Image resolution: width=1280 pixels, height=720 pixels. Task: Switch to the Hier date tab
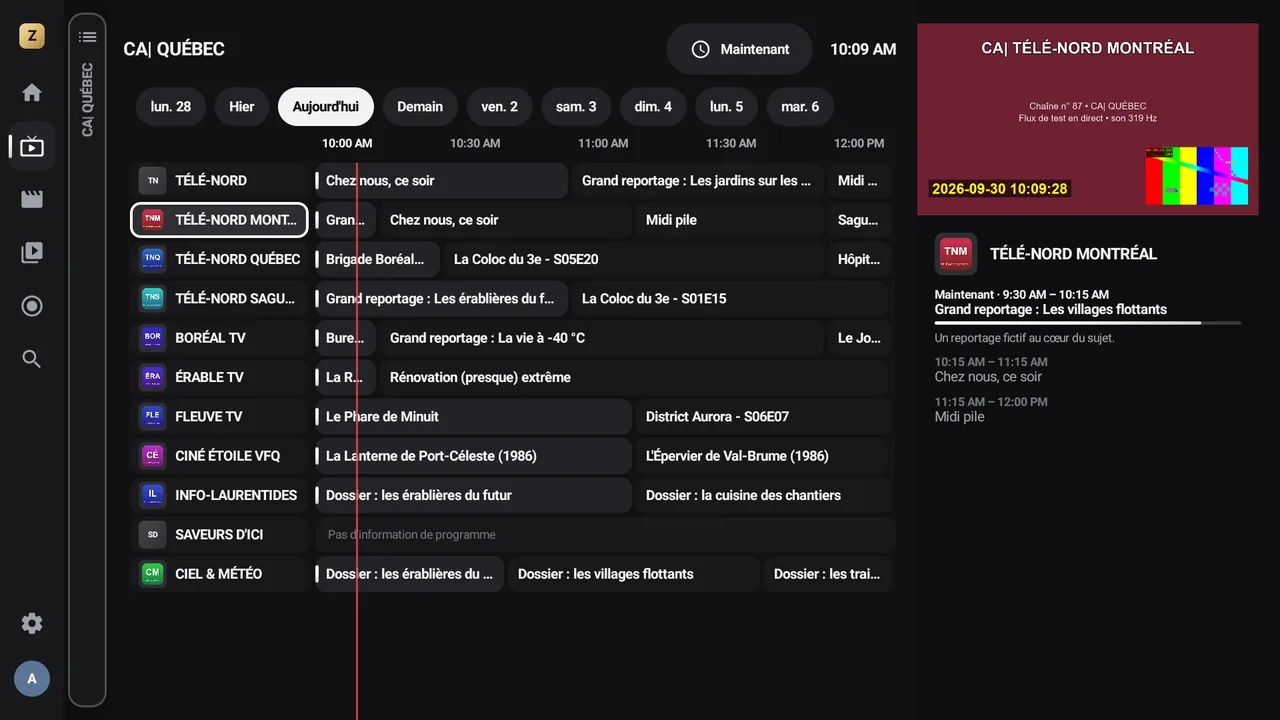(x=242, y=107)
